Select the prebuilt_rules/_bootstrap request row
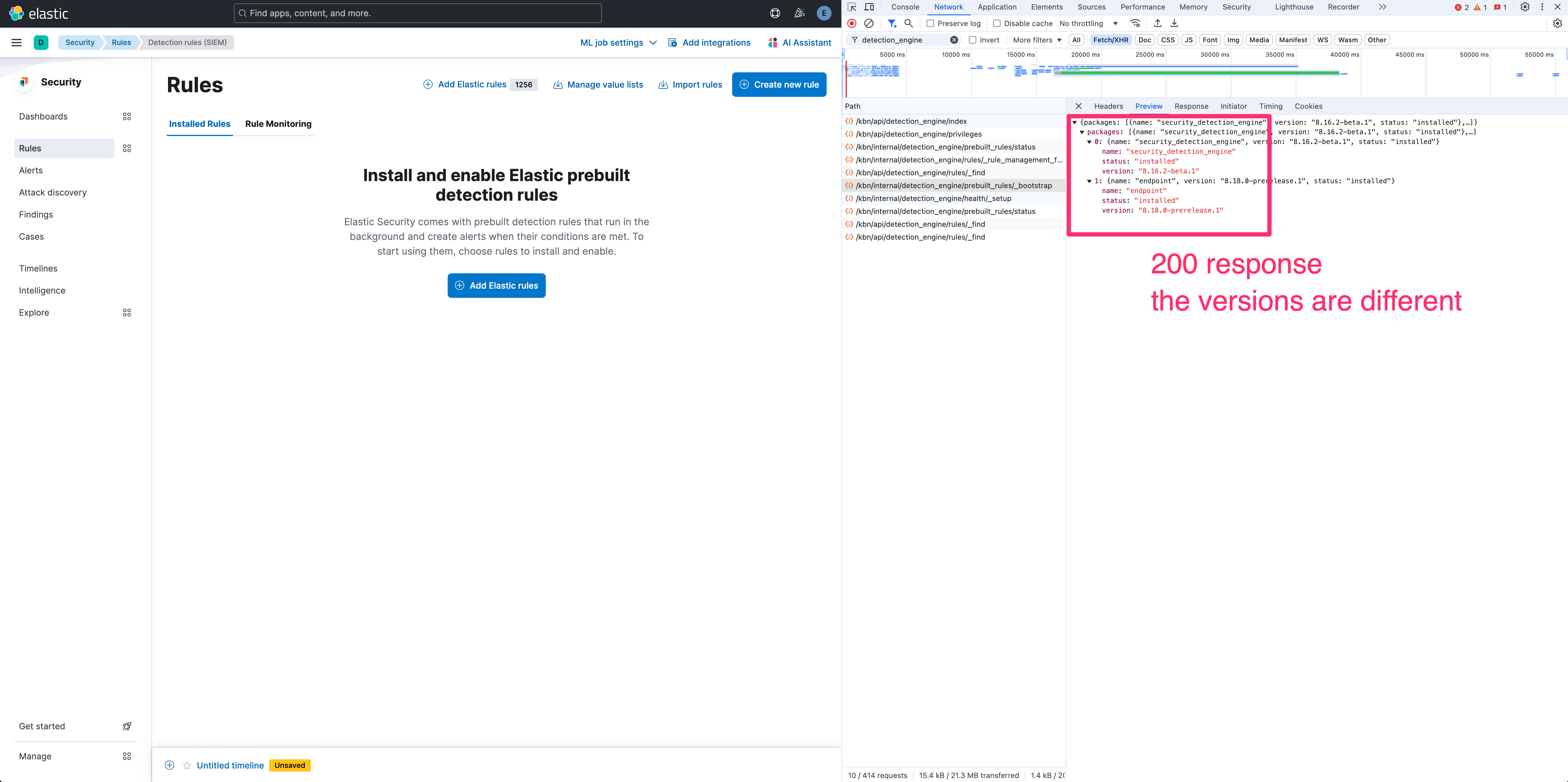 coord(953,186)
